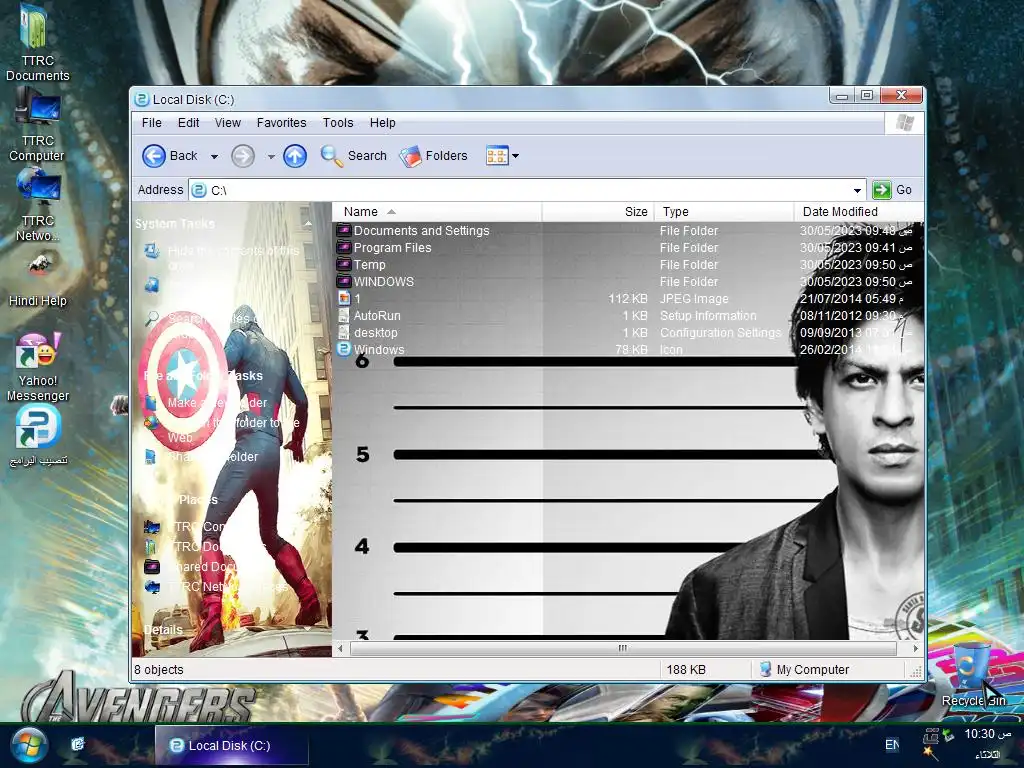Screen dimensions: 1024x768
Task: Open the View menu
Action: point(228,123)
